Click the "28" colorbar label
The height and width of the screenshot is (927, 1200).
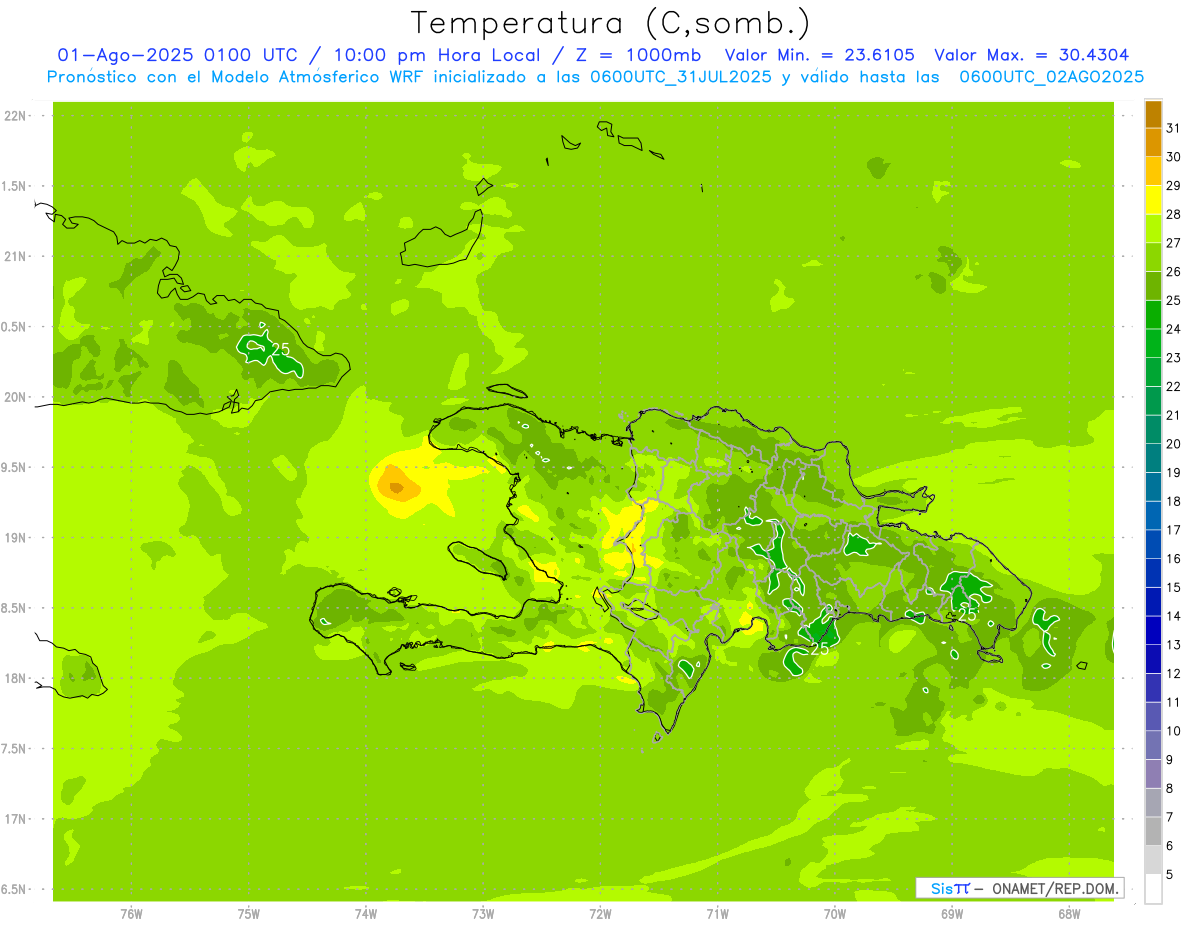click(x=1174, y=214)
